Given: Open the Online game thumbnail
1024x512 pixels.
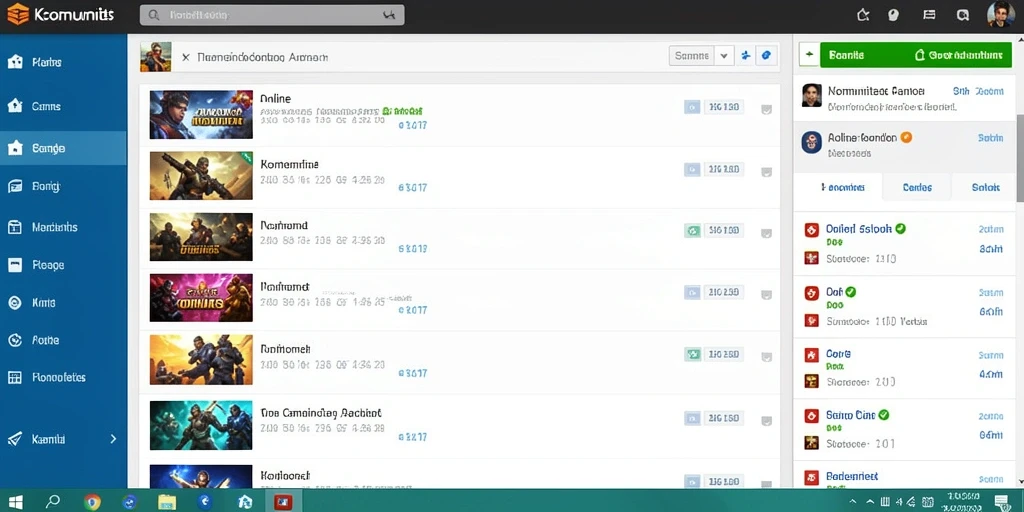Looking at the screenshot, I should (201, 114).
